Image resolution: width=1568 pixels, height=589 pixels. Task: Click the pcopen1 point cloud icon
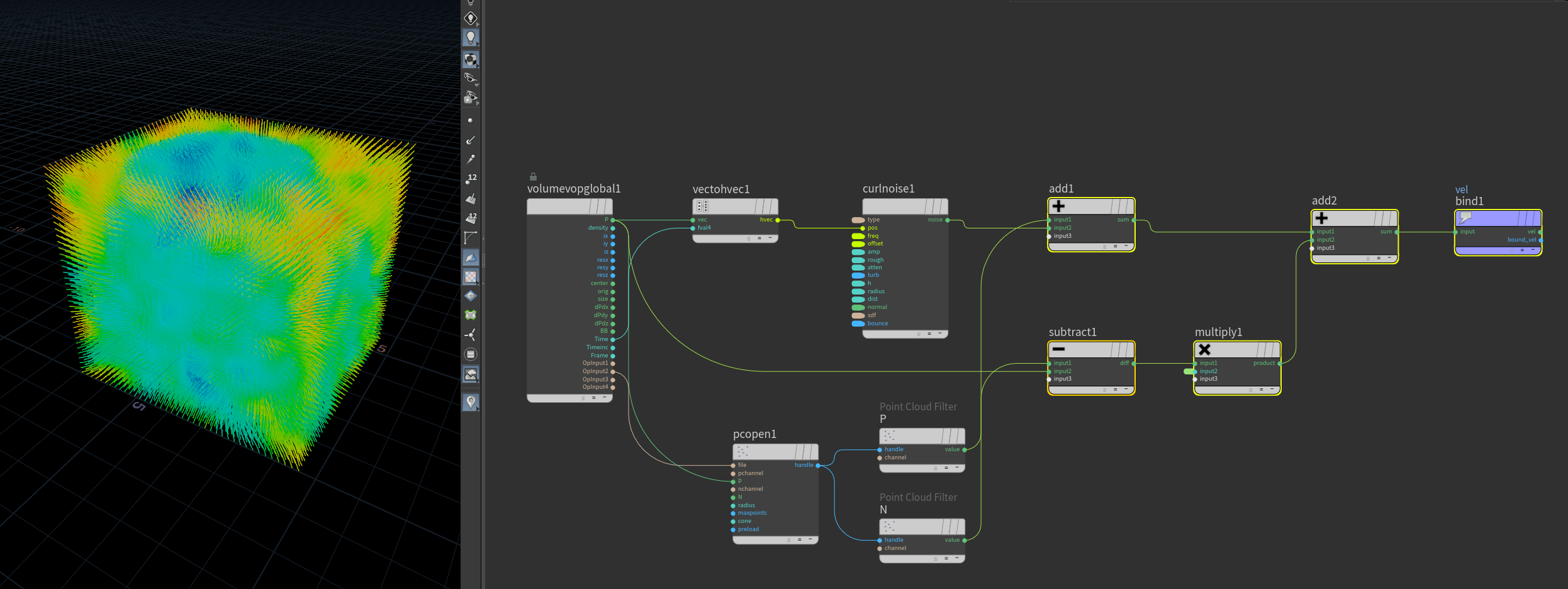coord(742,451)
